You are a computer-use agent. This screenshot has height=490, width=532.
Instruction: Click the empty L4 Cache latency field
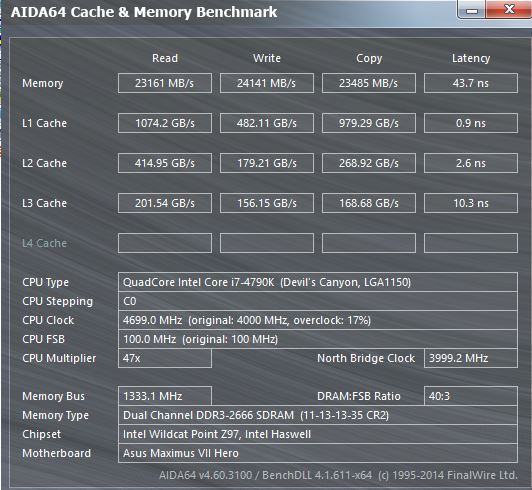click(x=471, y=243)
